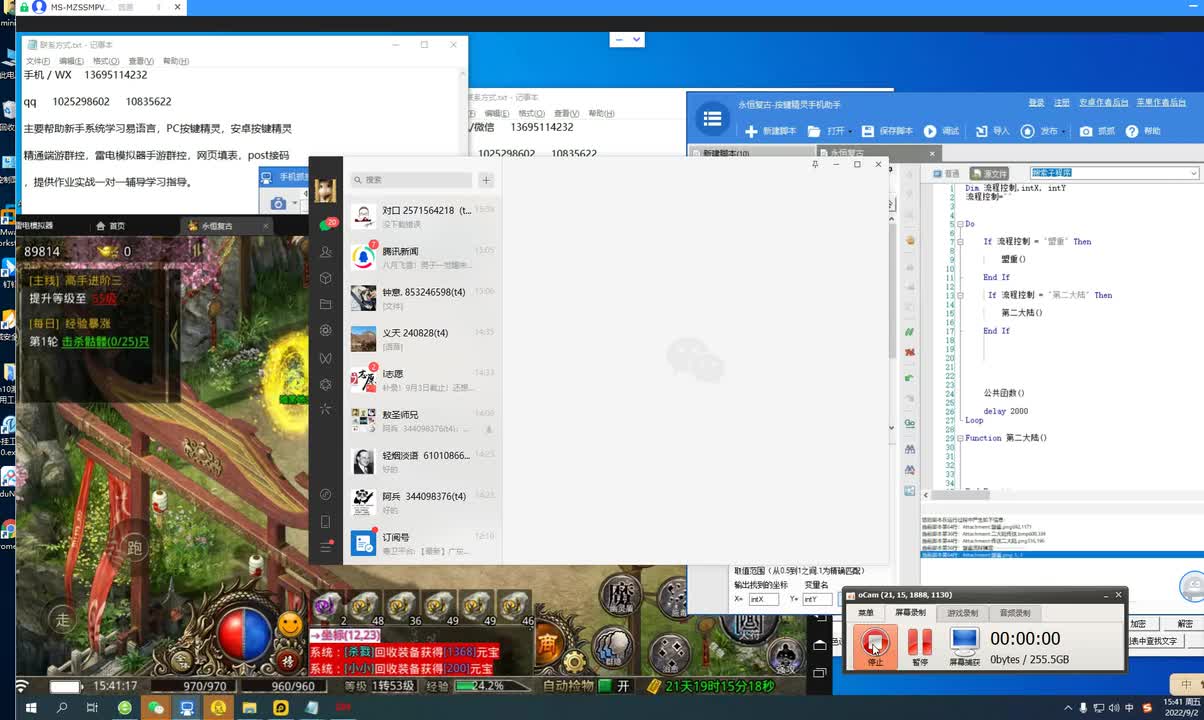Viewport: 1204px width, 720px height.
Task: Click 新建脚本 in script editor toolbar
Action: pyautogui.click(x=771, y=131)
